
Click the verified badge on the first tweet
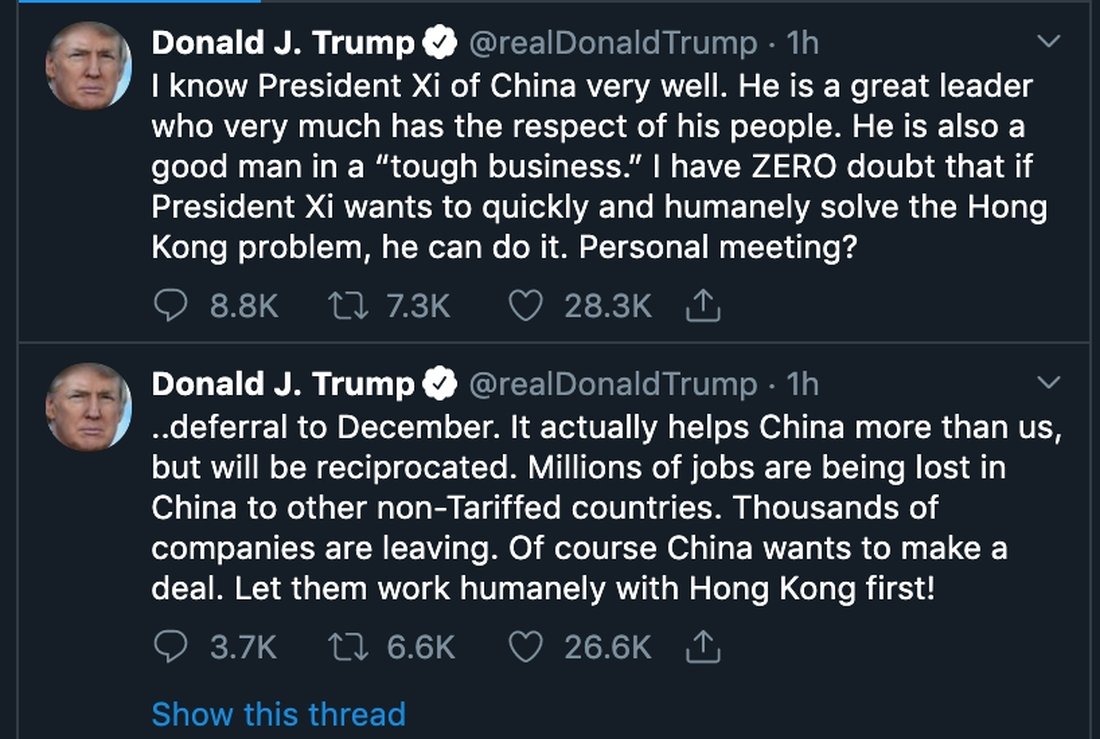pos(440,43)
